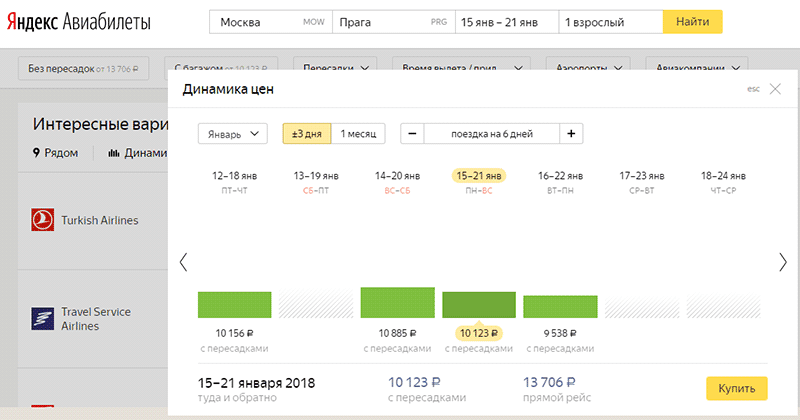Edit the Москва departure field
The width and height of the screenshot is (800, 420).
tap(270, 22)
